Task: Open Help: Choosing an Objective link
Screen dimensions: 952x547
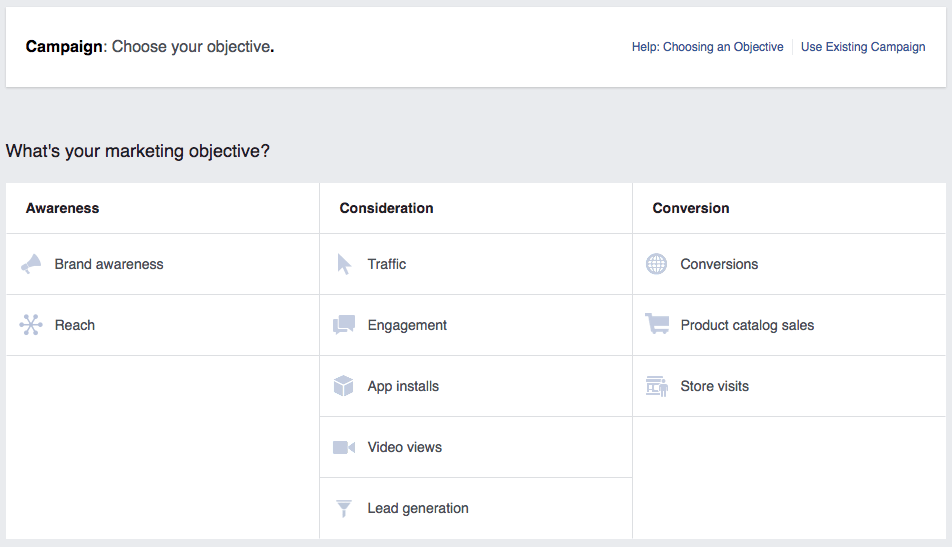Action: [x=707, y=47]
